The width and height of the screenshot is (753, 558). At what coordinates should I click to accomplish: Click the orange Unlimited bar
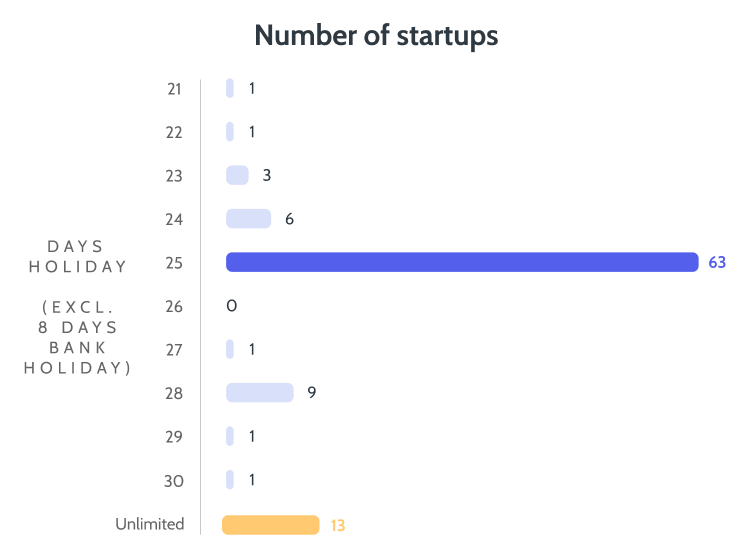(x=270, y=525)
